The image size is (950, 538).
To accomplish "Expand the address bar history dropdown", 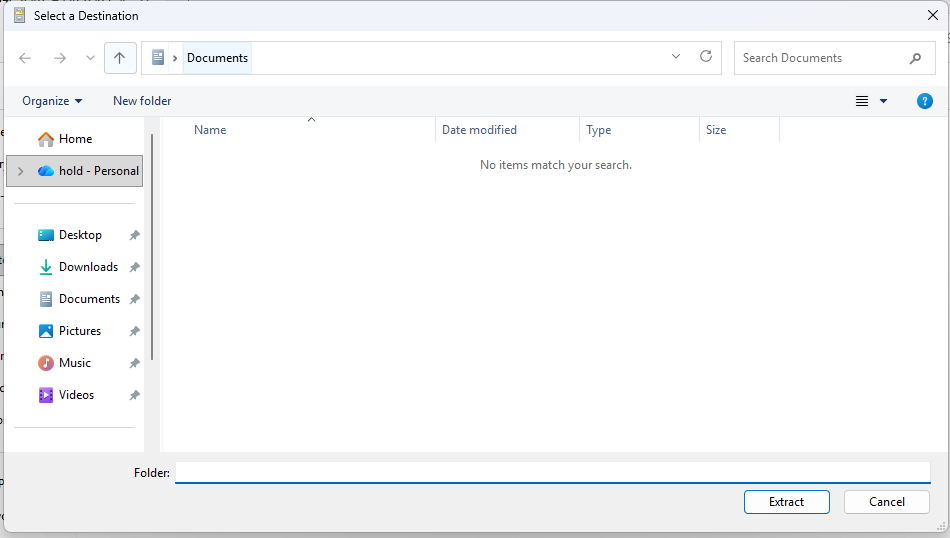I will click(x=676, y=57).
